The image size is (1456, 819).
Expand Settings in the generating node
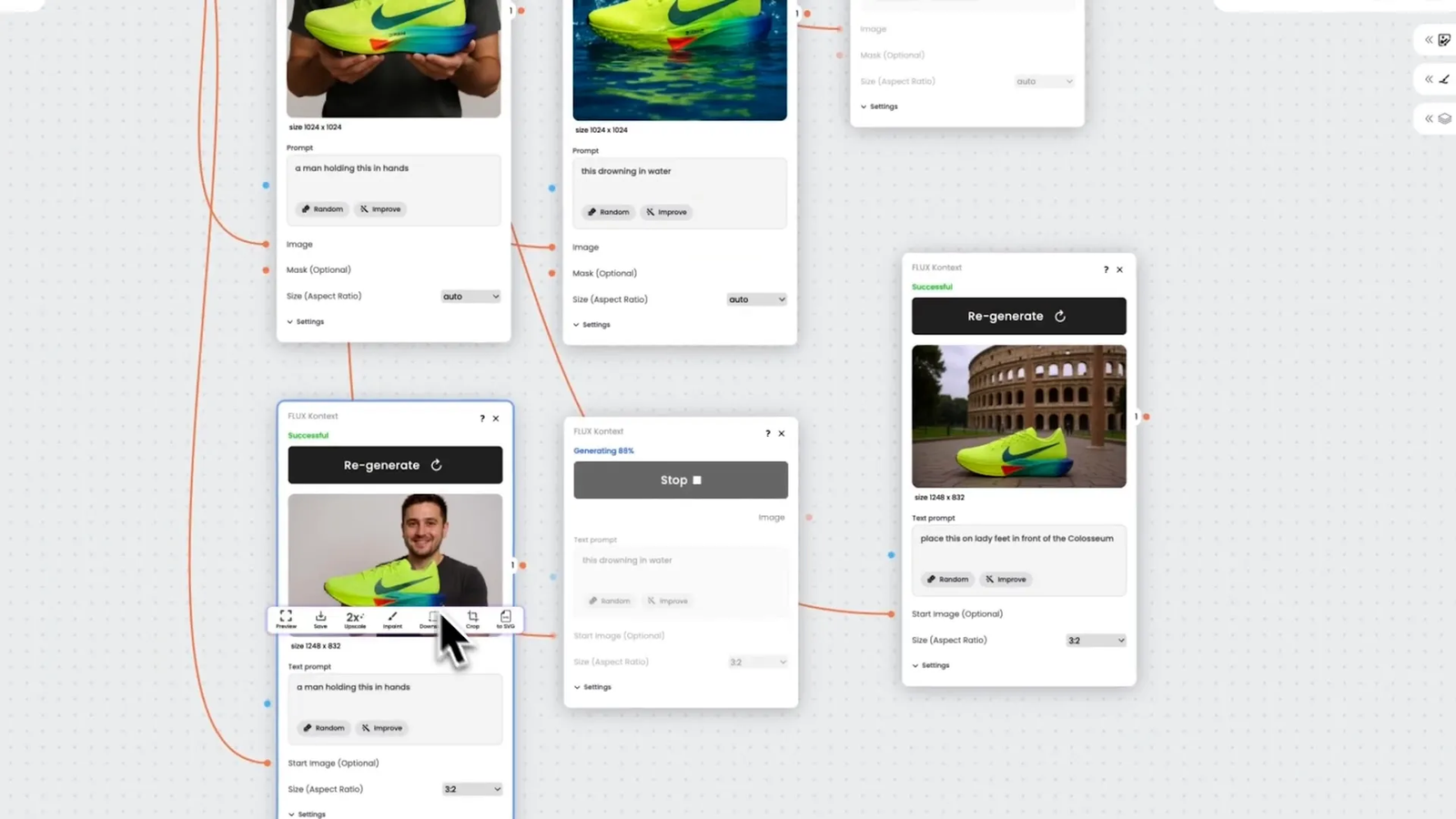pos(592,687)
